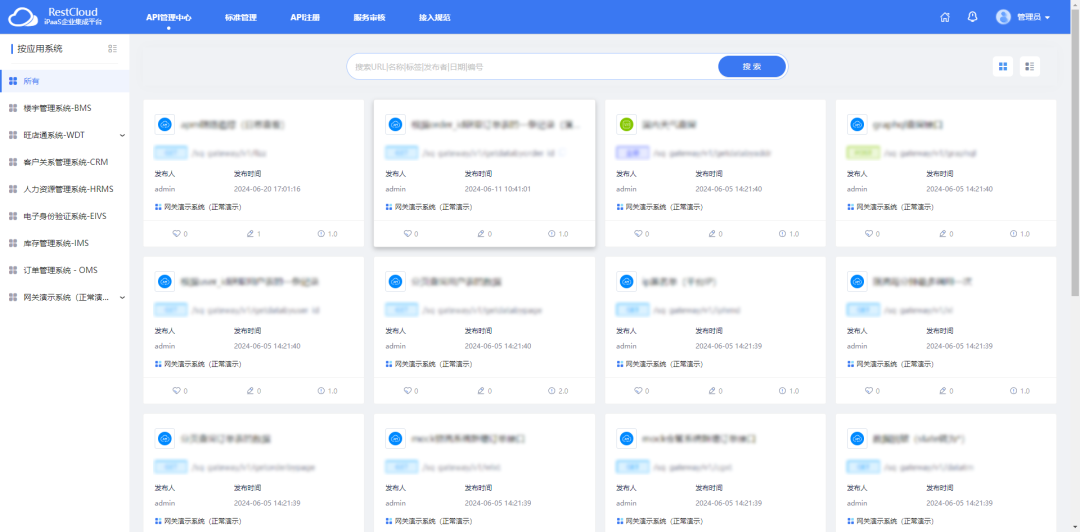Expand 旺店通系统-WDT tree node

point(122,135)
